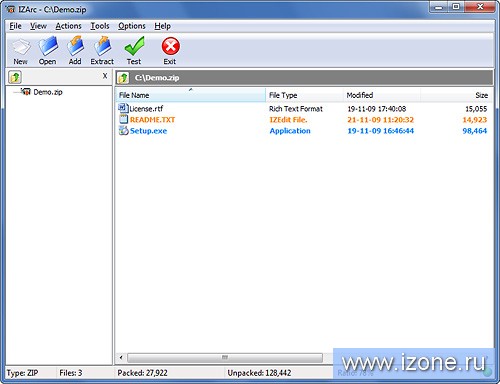The height and width of the screenshot is (384, 500).
Task: Select the README.TXT file name
Action: (152, 120)
